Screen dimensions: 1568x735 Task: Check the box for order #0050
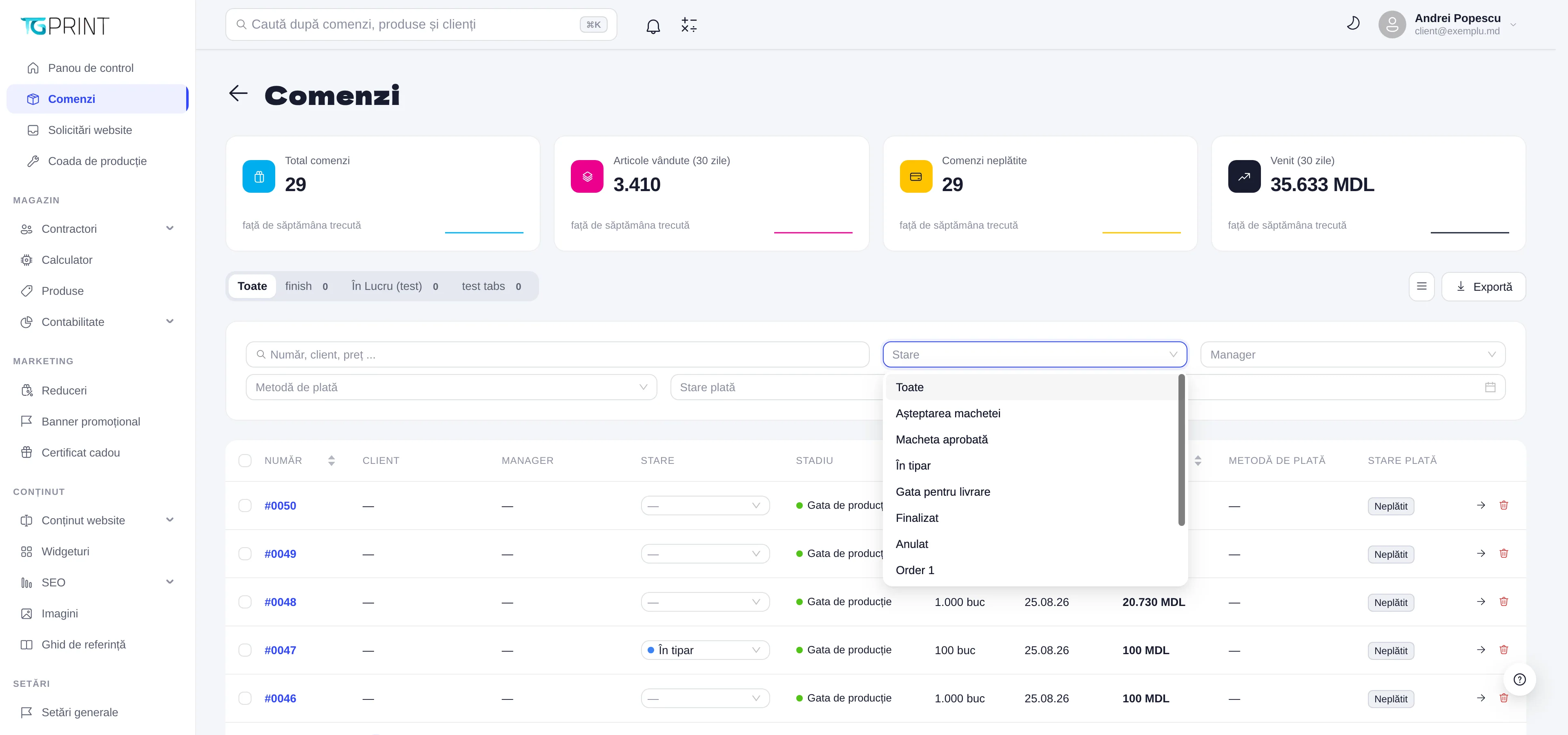245,506
